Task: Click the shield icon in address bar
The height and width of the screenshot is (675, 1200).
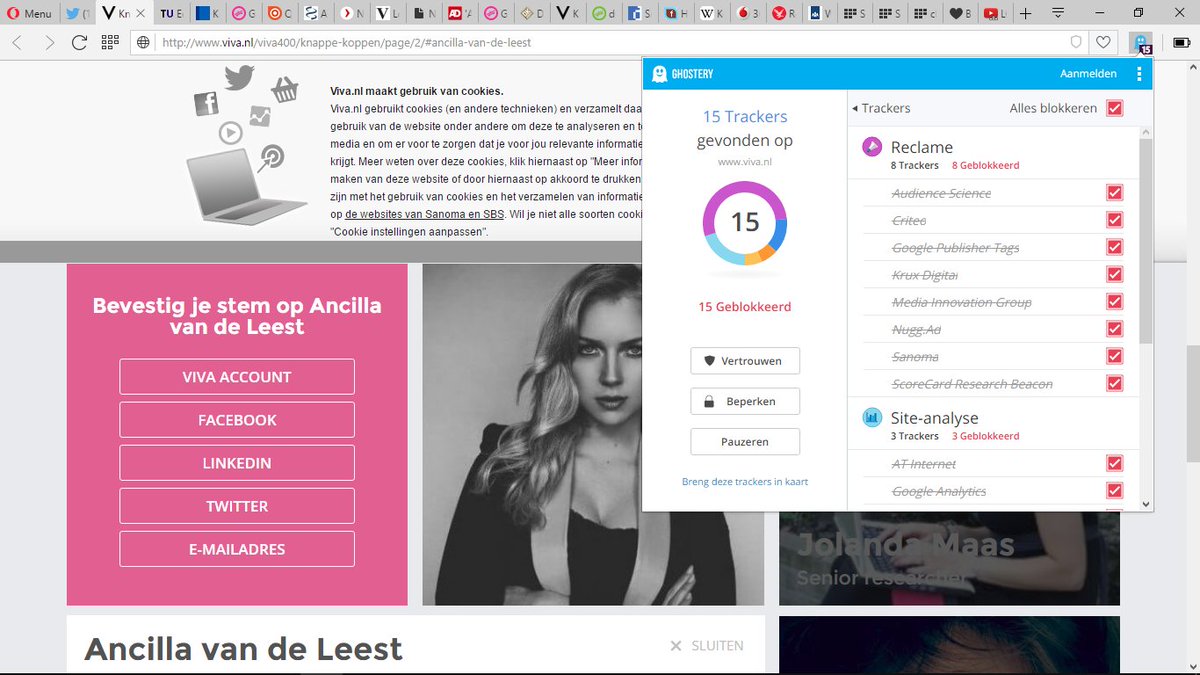Action: [1076, 42]
